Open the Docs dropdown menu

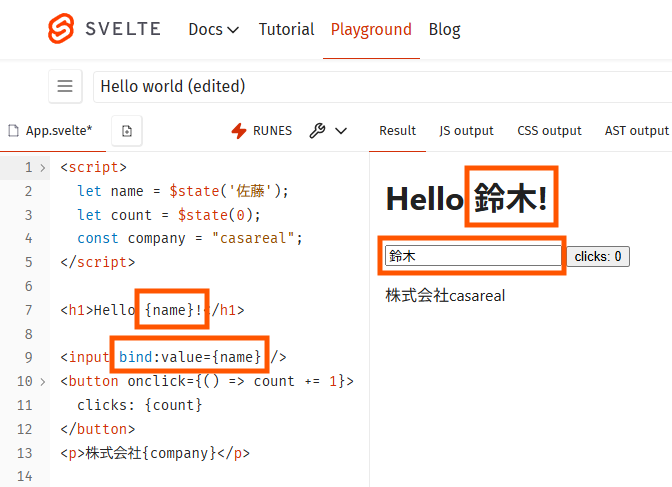tap(213, 30)
